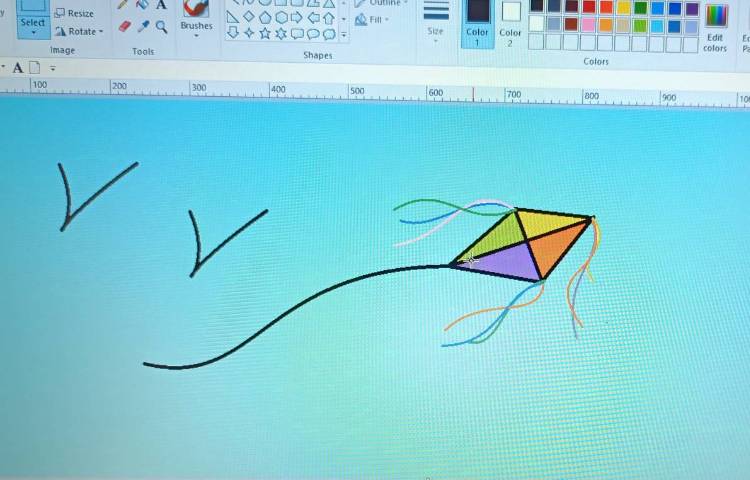The height and width of the screenshot is (480, 750).
Task: Open the Size line thickness dropdown
Action: tap(436, 36)
